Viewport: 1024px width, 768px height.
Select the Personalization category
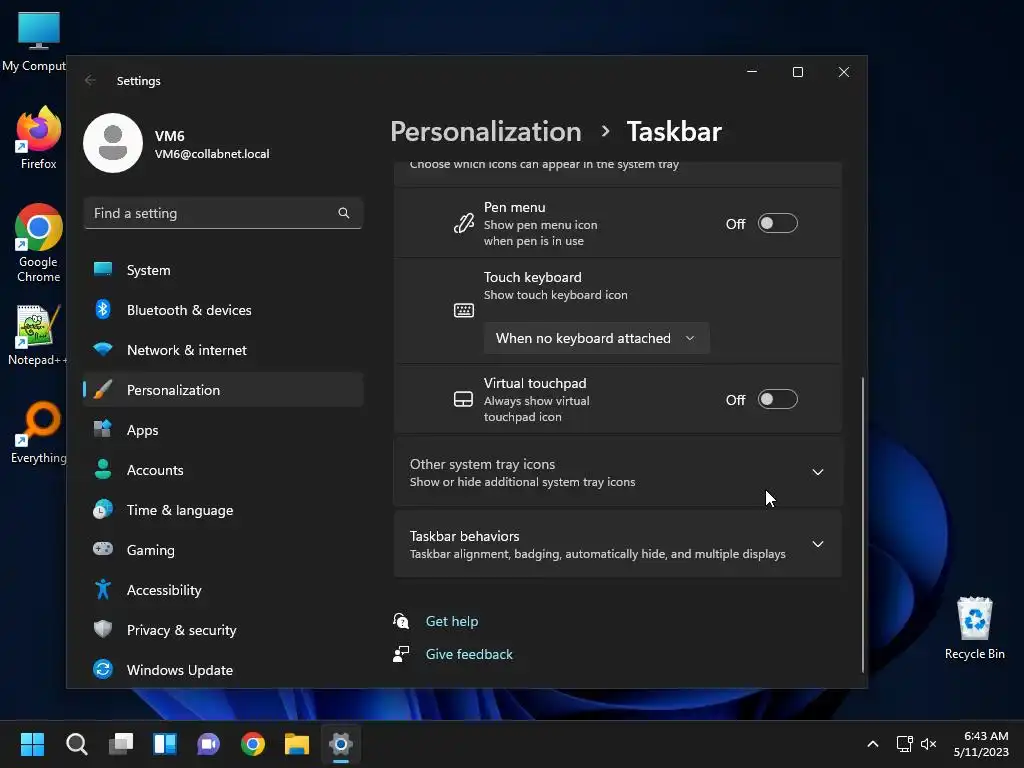pyautogui.click(x=223, y=390)
